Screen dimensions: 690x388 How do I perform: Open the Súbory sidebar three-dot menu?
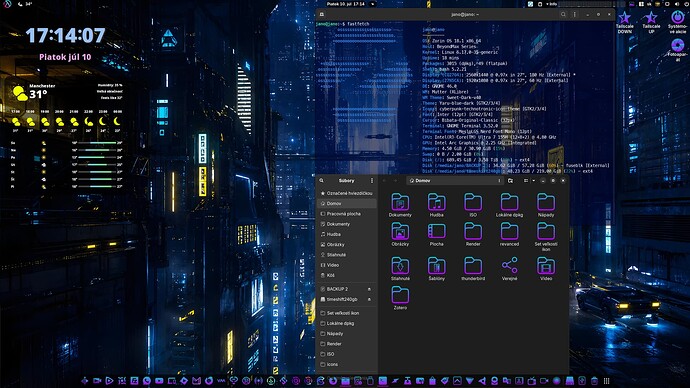click(x=372, y=180)
